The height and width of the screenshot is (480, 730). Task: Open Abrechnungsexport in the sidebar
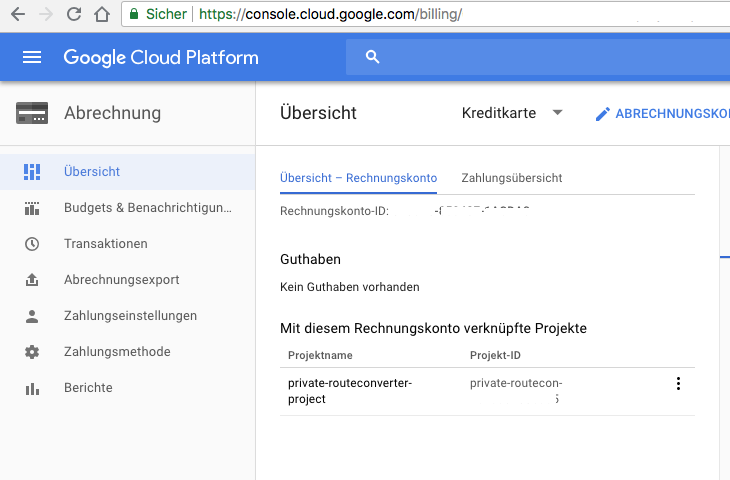[x=128, y=280]
